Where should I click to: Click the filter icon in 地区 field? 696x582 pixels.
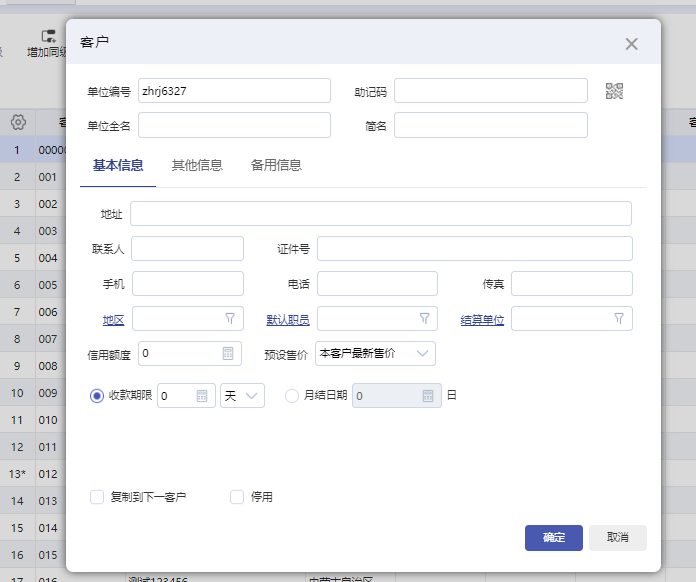coord(229,319)
